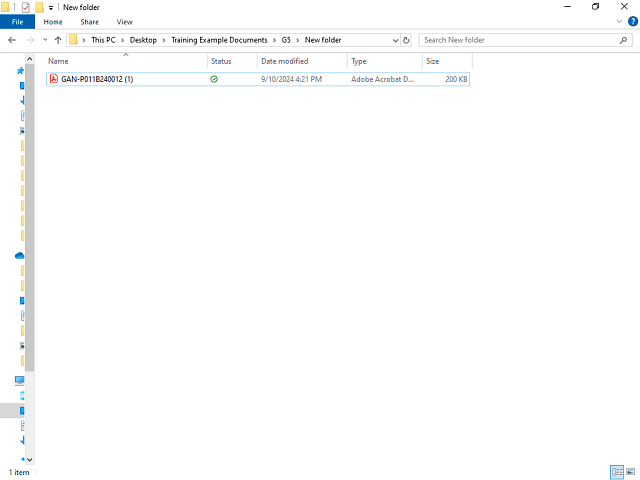Viewport: 640px width, 480px height.
Task: Click the Properties icon in the quick access toolbar
Action: point(26,7)
